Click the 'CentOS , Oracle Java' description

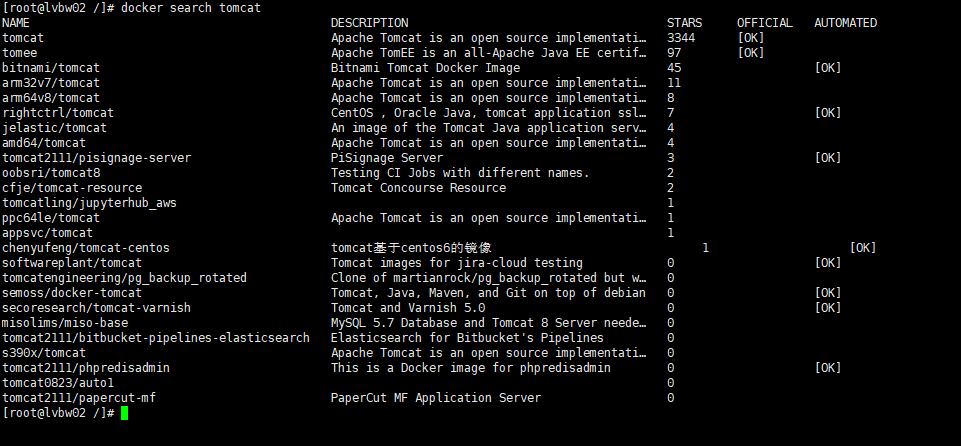click(x=488, y=113)
